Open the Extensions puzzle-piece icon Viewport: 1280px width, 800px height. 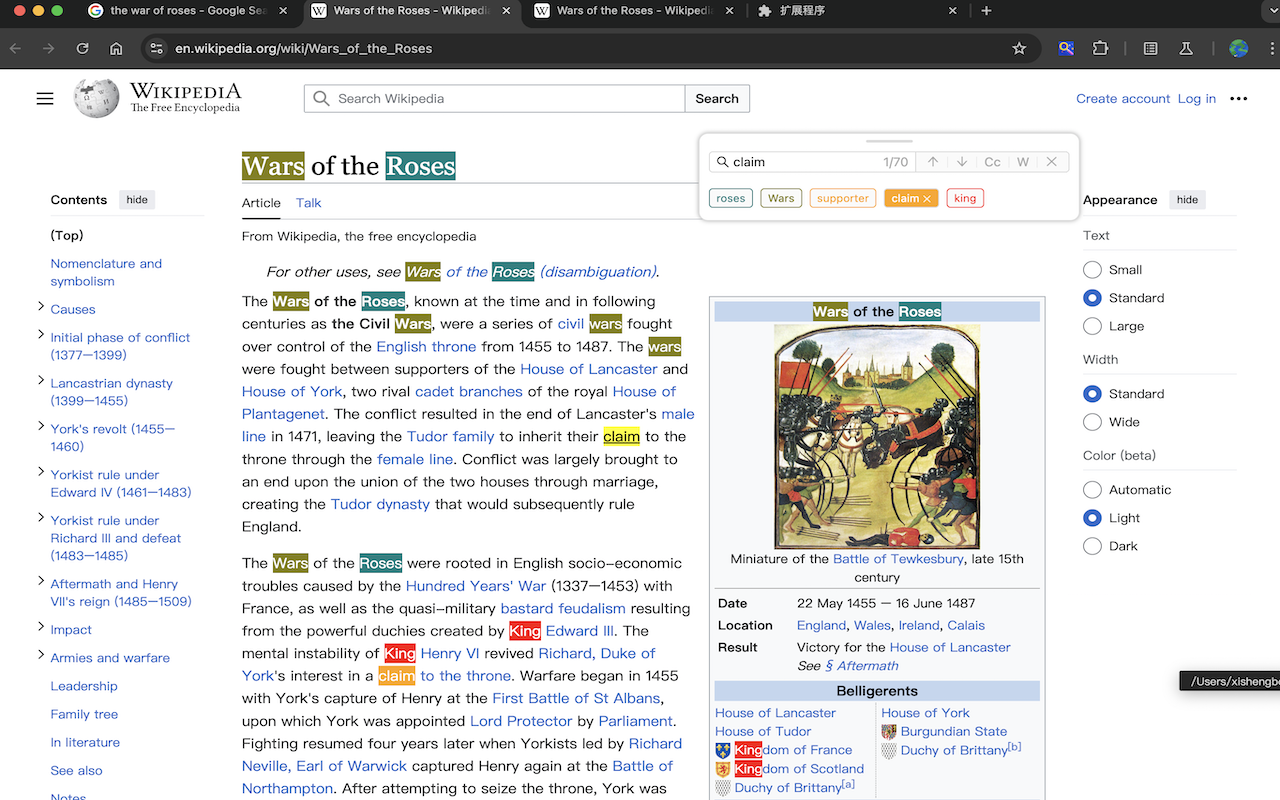(x=1101, y=48)
